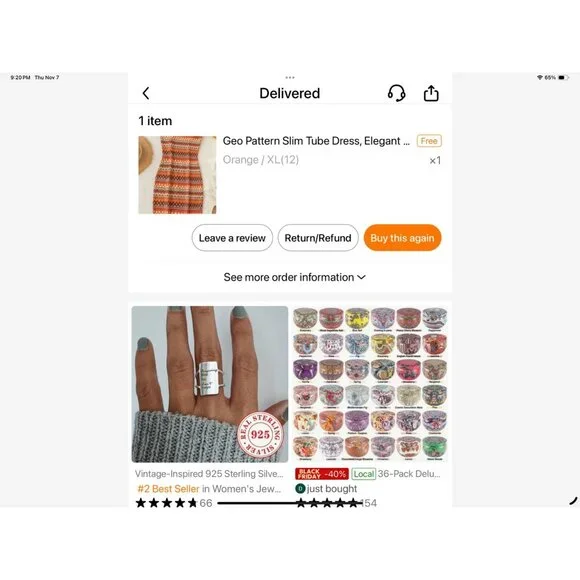Check the battery status icon
The image size is (580, 580).
point(563,77)
